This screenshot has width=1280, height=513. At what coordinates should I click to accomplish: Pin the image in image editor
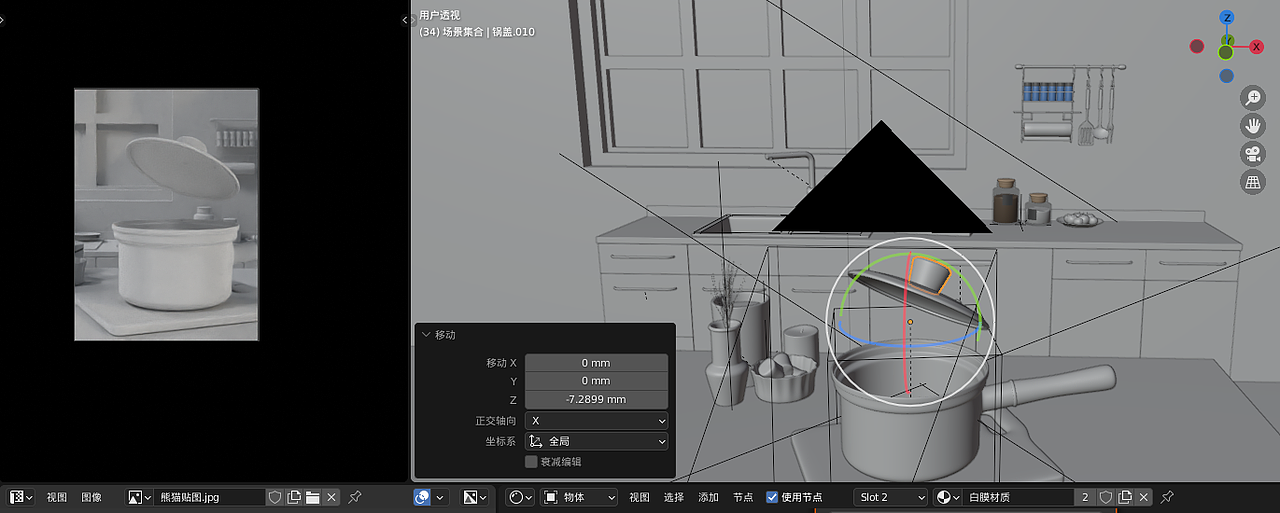pos(355,497)
